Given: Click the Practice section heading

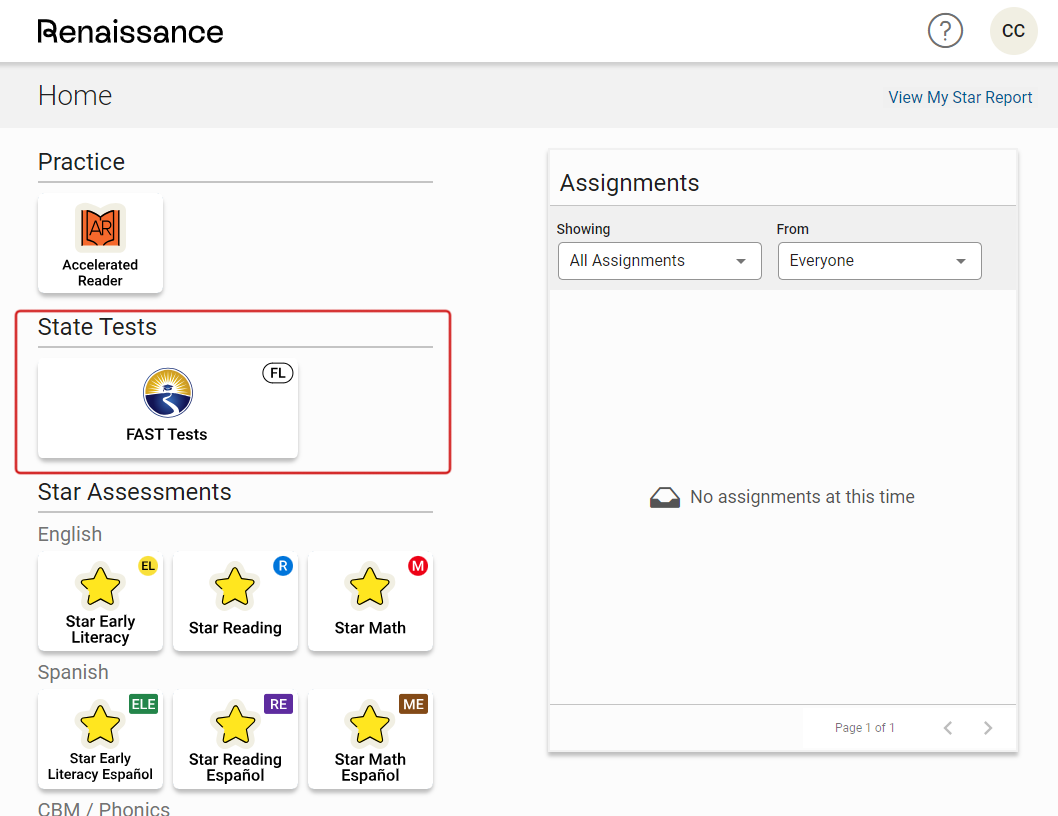Looking at the screenshot, I should pyautogui.click(x=81, y=162).
